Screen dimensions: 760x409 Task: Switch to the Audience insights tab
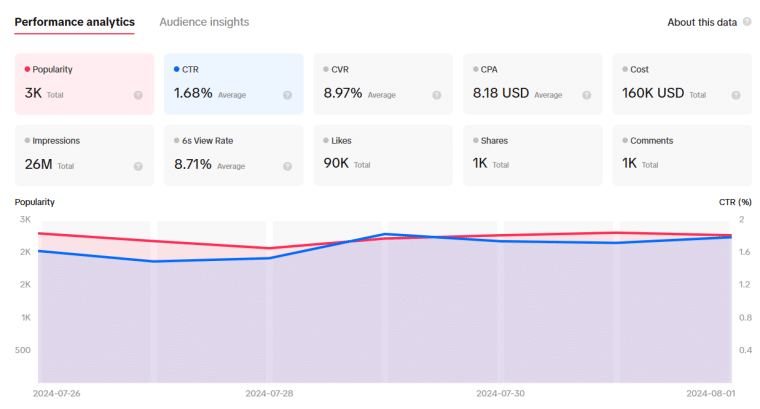tap(204, 22)
